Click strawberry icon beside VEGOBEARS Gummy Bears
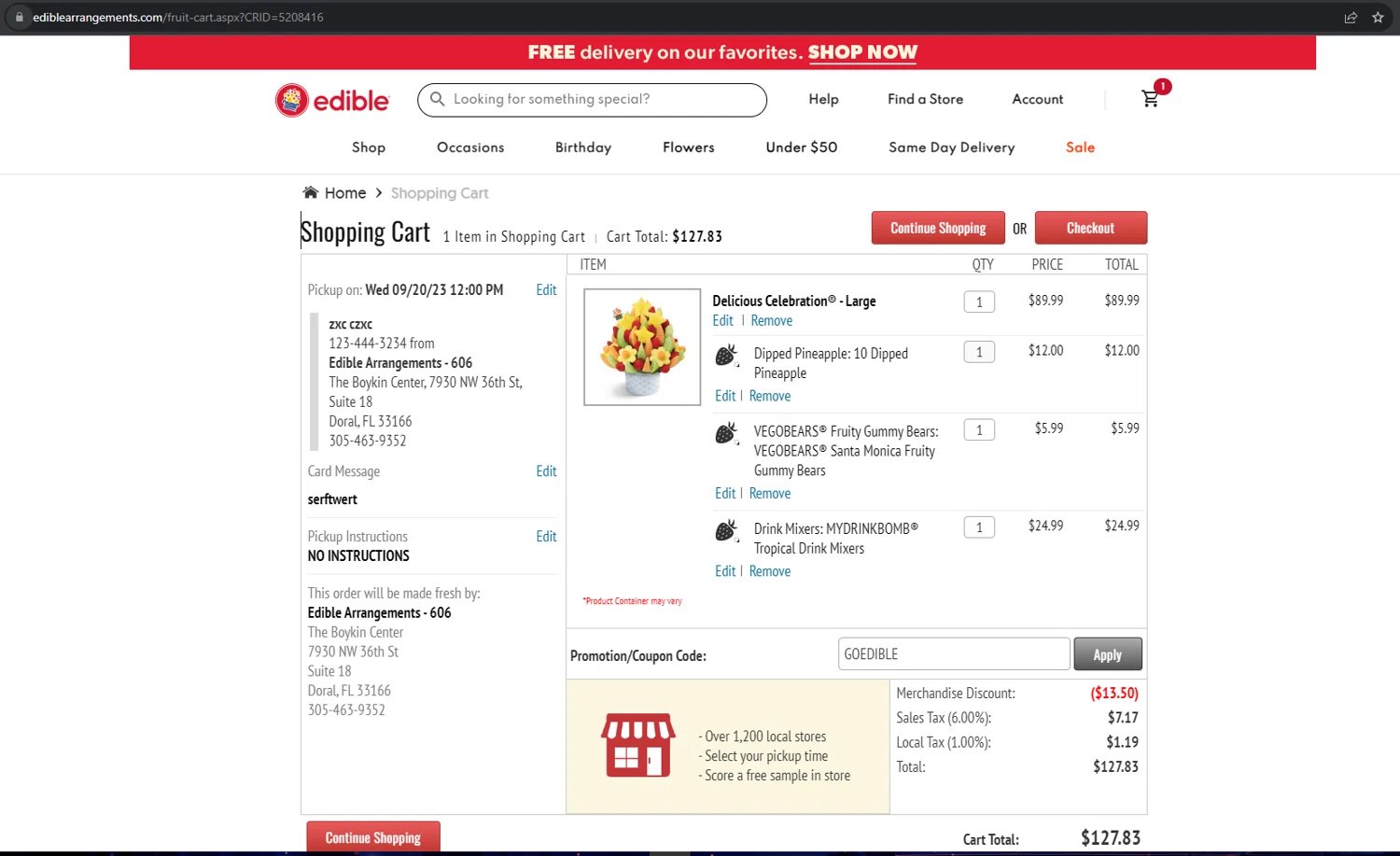Screen dimensions: 1400x856 click(726, 433)
